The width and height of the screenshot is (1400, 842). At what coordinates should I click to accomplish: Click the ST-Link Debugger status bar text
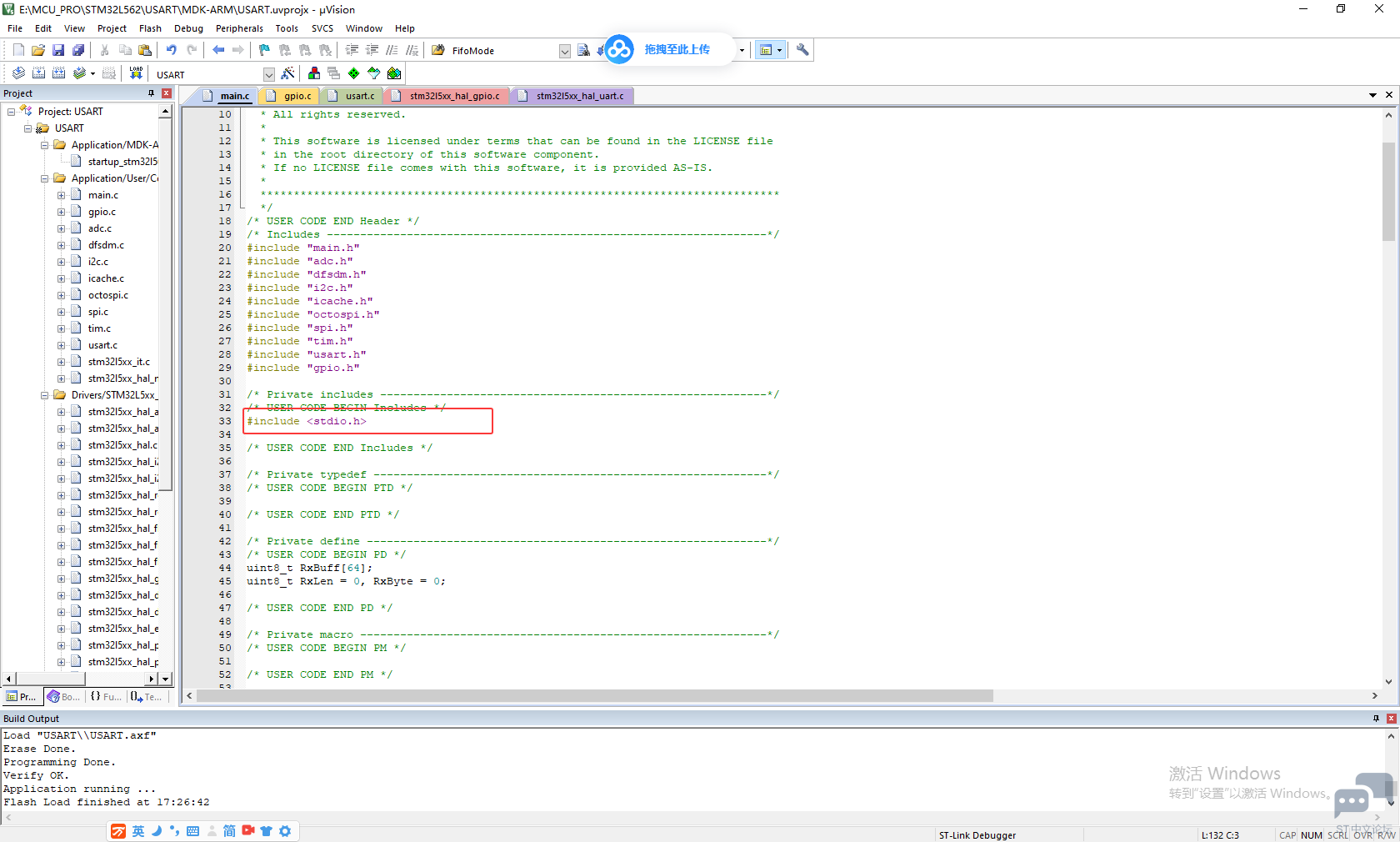click(977, 835)
